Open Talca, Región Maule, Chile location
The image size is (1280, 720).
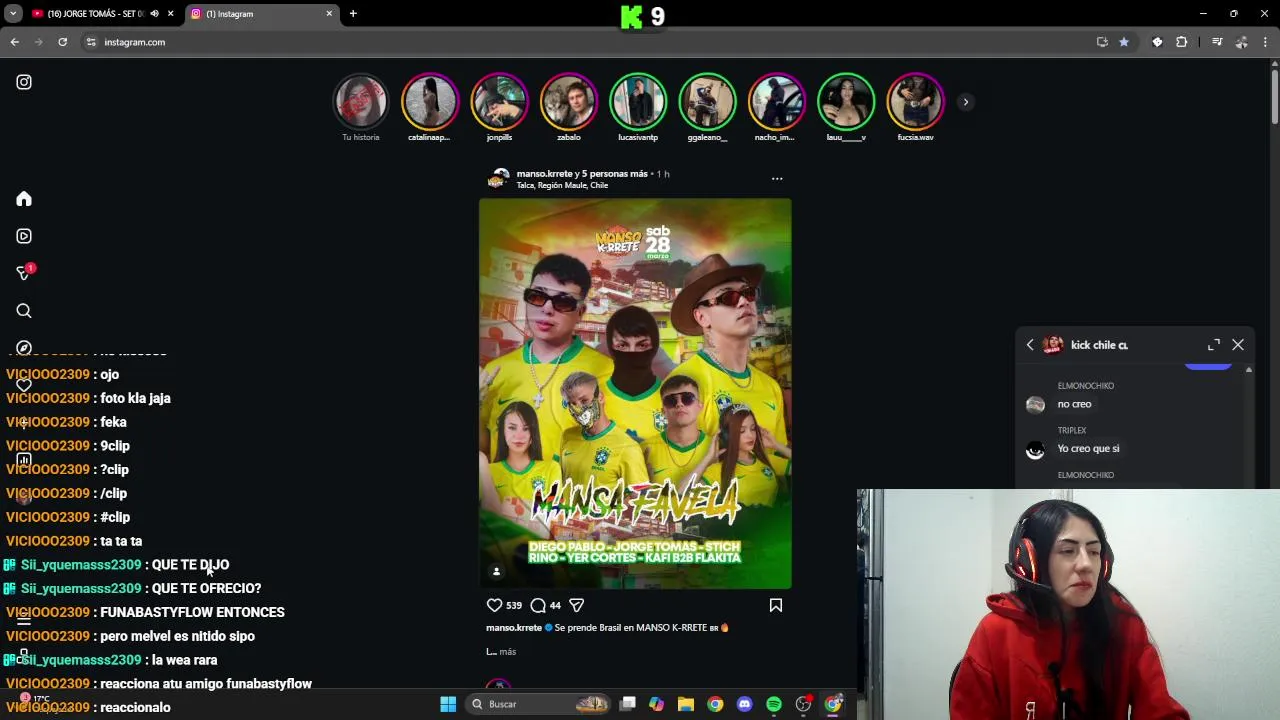point(562,185)
